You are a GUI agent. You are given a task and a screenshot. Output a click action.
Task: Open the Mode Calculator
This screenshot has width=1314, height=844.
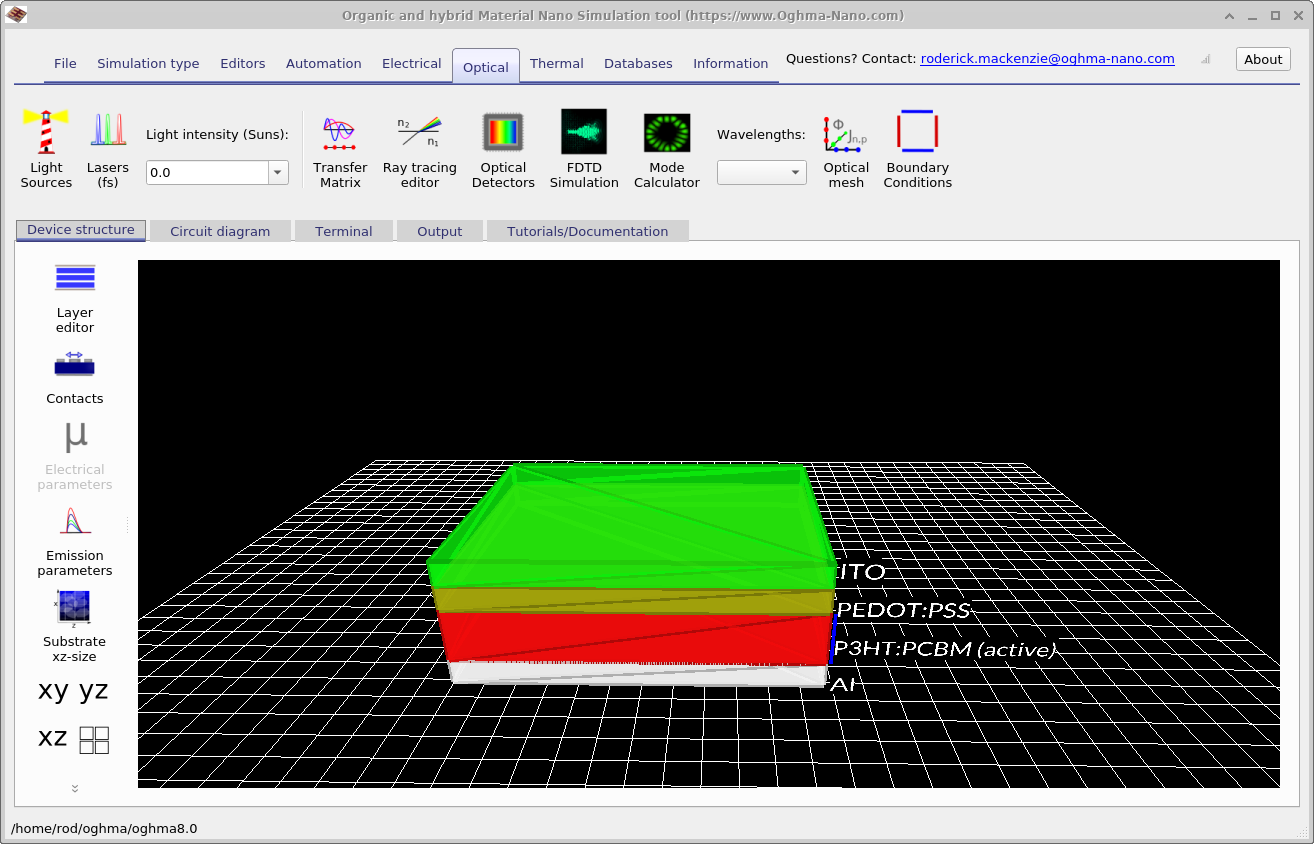(666, 149)
